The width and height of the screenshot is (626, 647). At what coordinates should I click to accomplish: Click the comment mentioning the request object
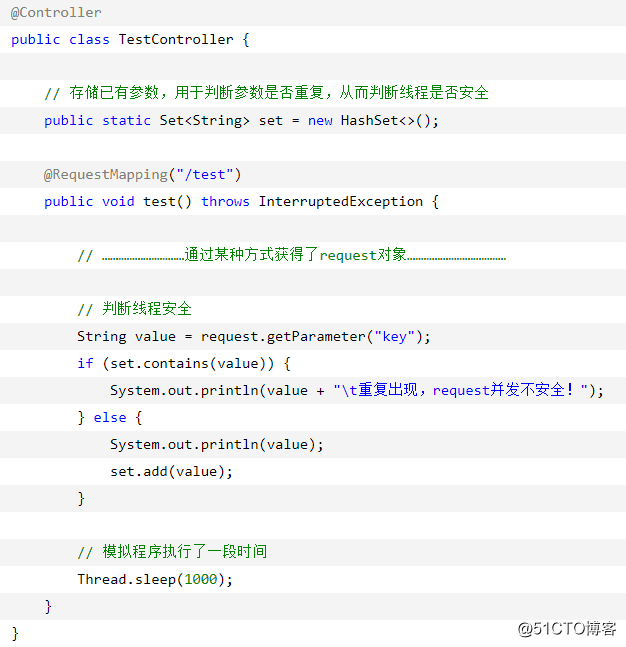pyautogui.click(x=292, y=255)
